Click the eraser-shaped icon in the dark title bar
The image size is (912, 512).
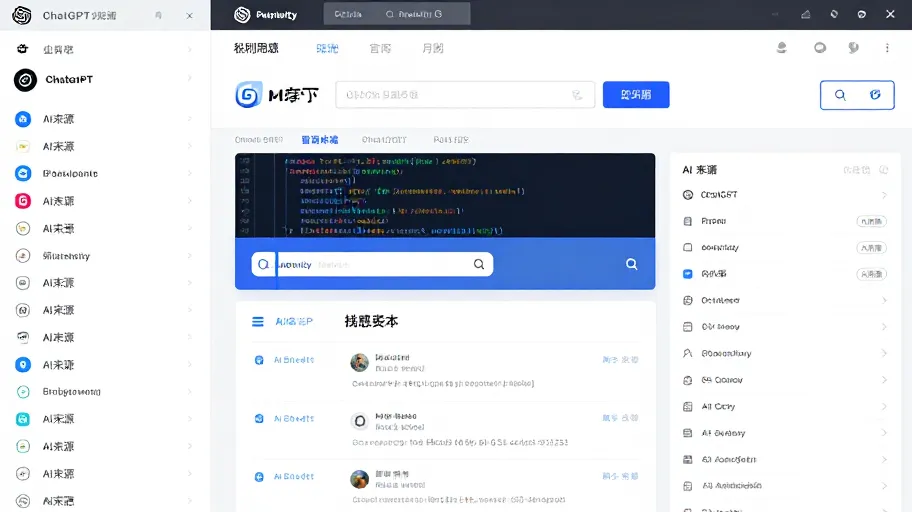tap(806, 14)
